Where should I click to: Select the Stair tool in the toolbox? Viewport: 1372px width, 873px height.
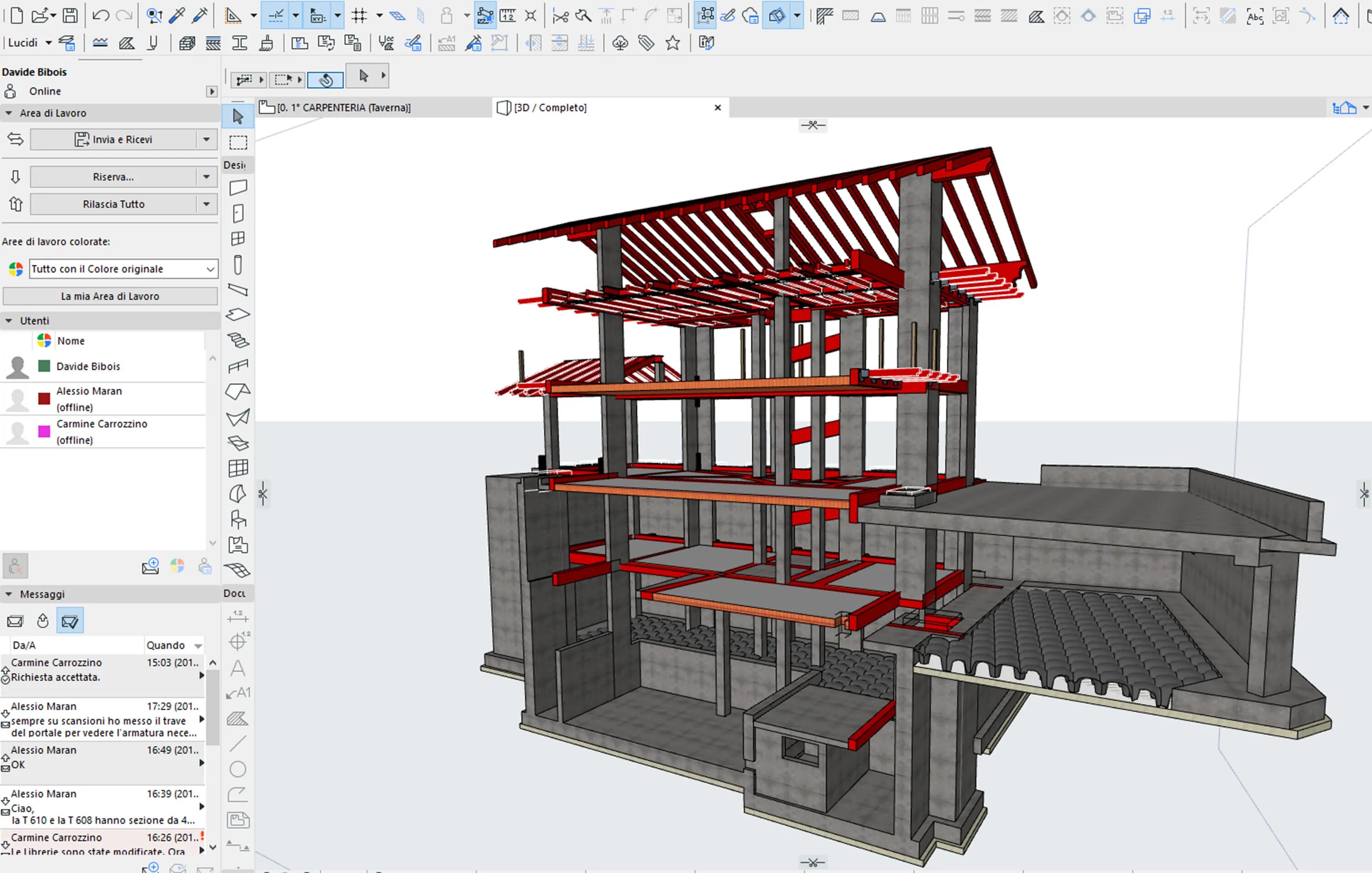click(x=238, y=340)
